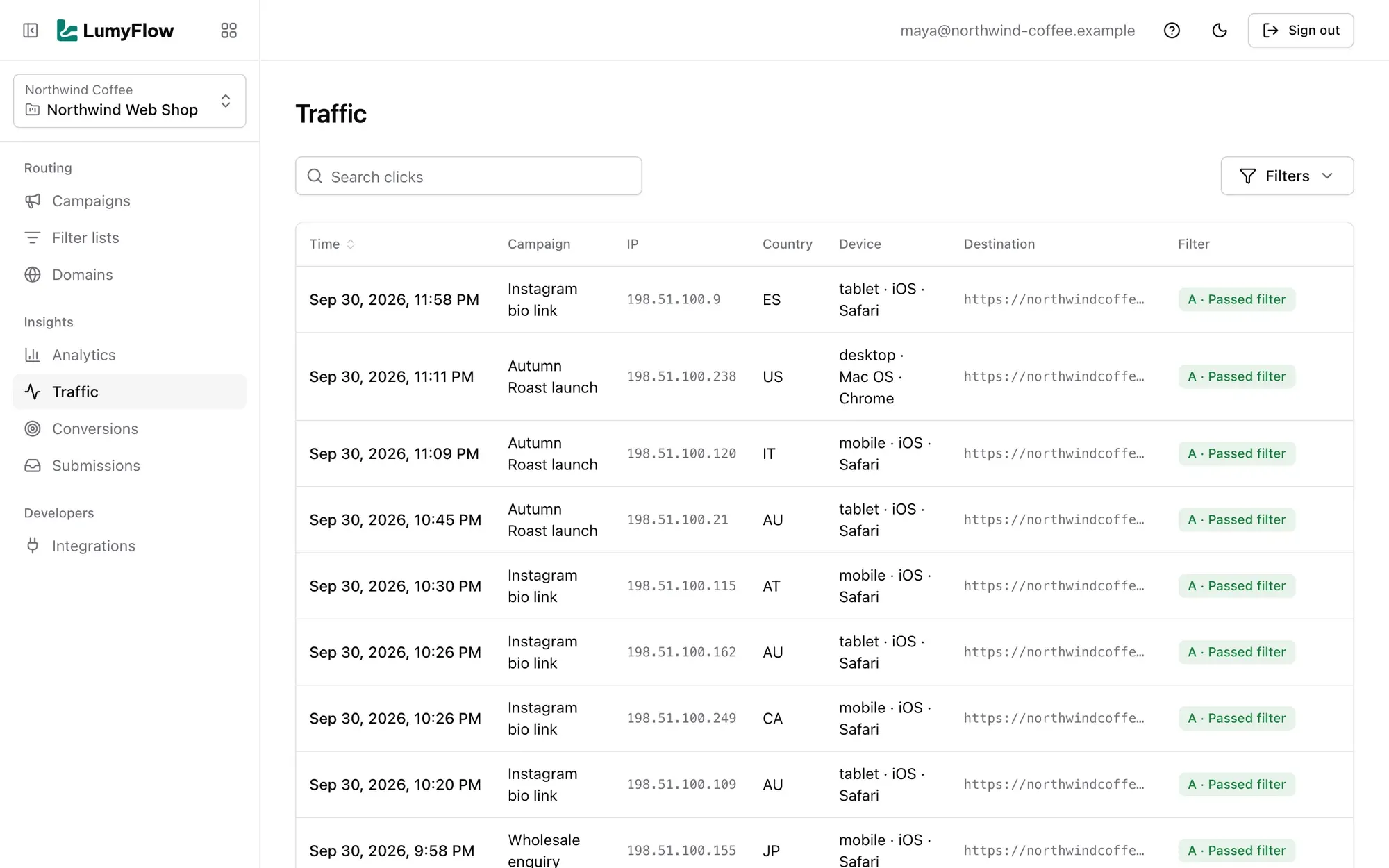Open the help question mark icon
The image size is (1389, 868).
tap(1172, 31)
